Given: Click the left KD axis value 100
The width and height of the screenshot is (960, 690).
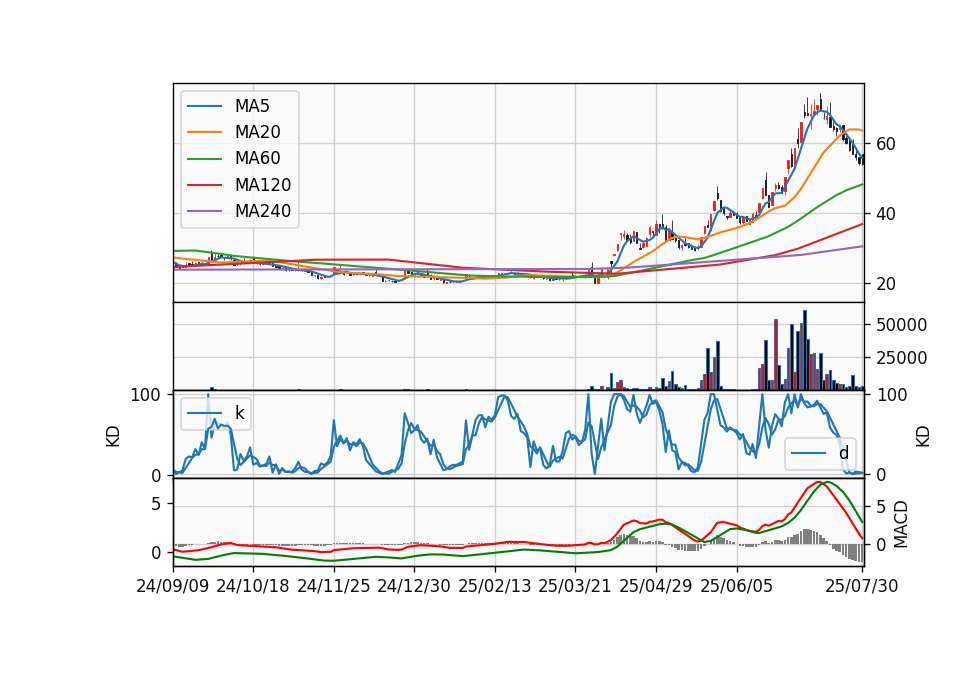Looking at the screenshot, I should tap(146, 396).
